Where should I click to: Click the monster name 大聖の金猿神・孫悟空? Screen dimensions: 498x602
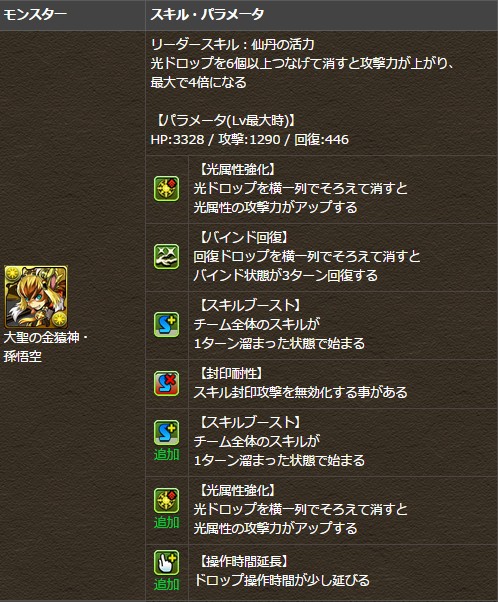pos(46,347)
